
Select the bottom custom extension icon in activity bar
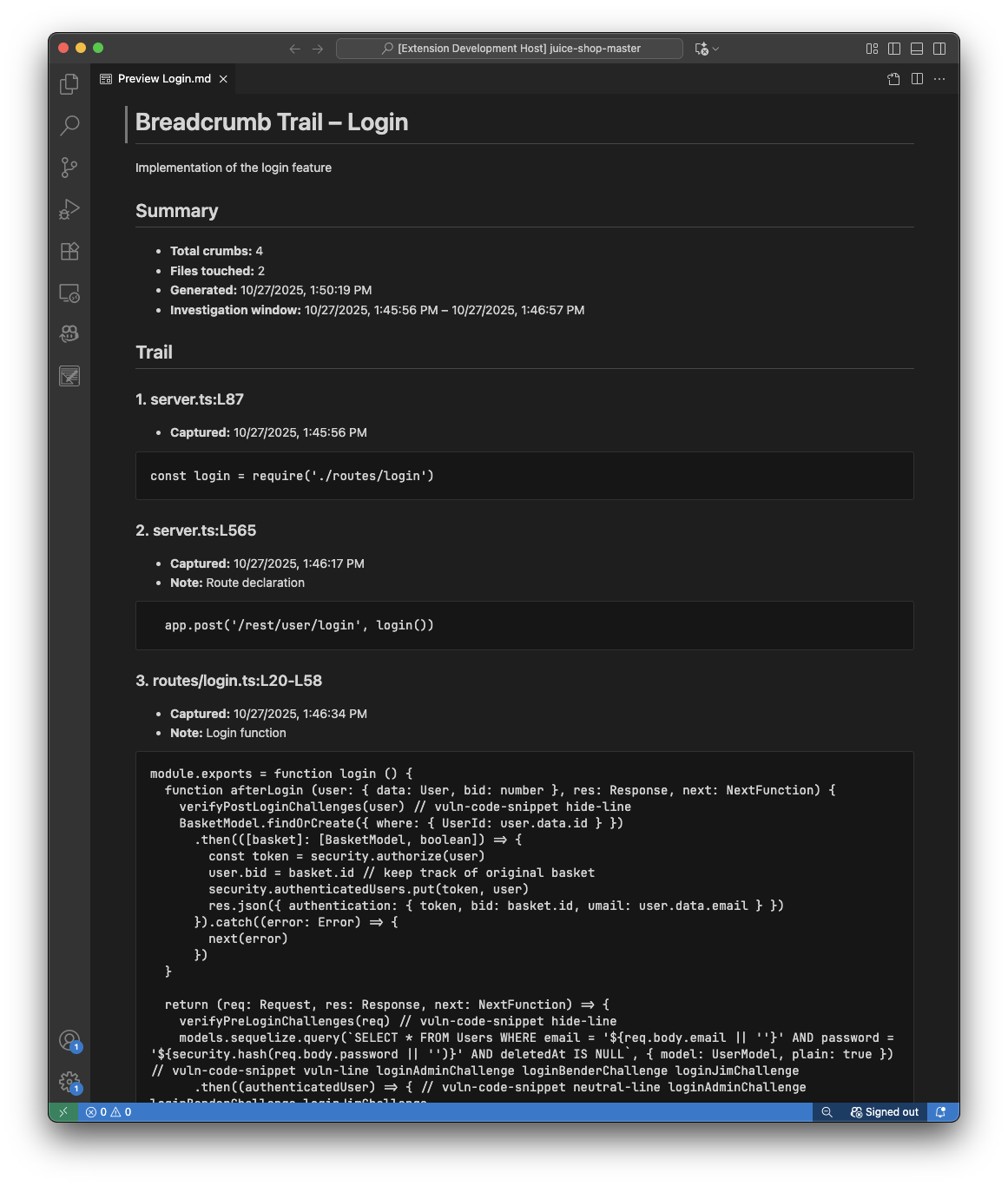69,376
